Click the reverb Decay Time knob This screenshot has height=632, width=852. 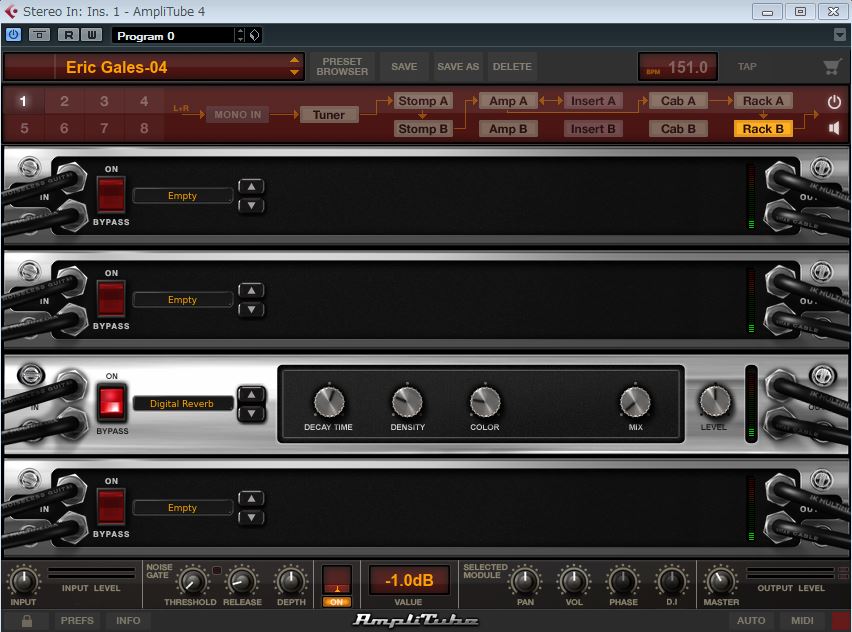tap(328, 403)
